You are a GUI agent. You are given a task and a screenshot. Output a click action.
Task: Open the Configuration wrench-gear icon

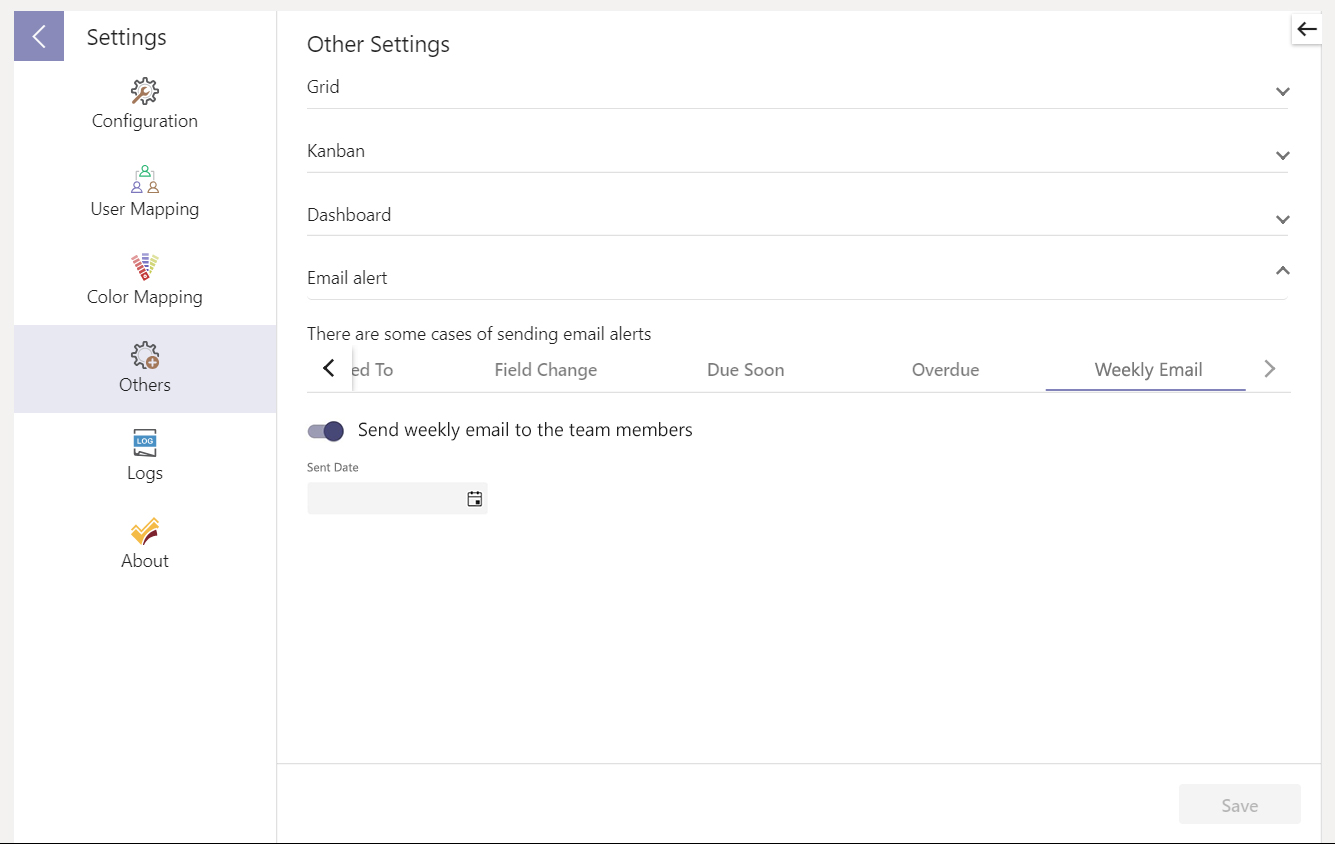point(145,92)
